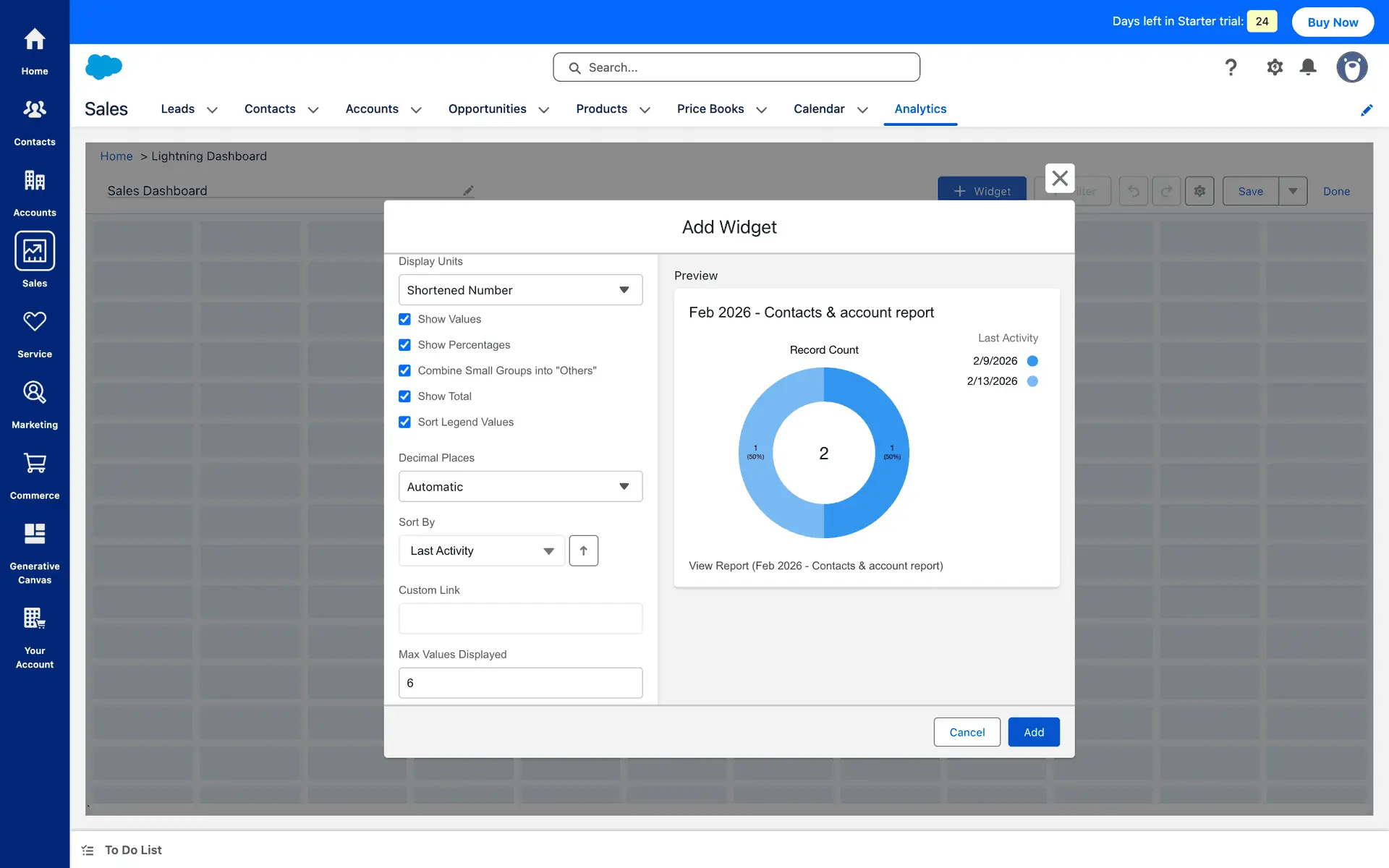Expand the Decimal Places dropdown
Image resolution: width=1389 pixels, height=868 pixels.
click(x=520, y=487)
